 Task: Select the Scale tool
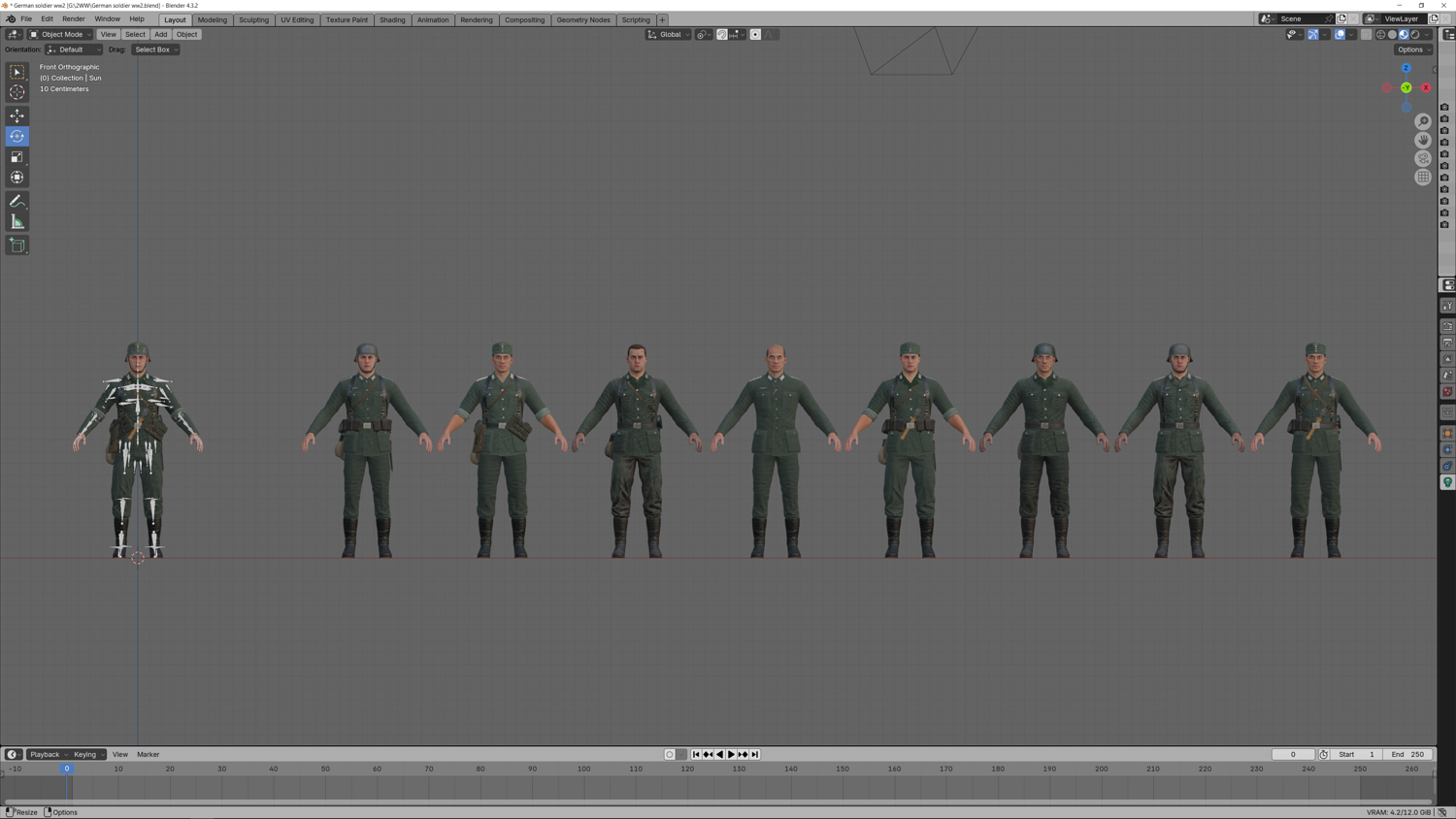pyautogui.click(x=17, y=157)
